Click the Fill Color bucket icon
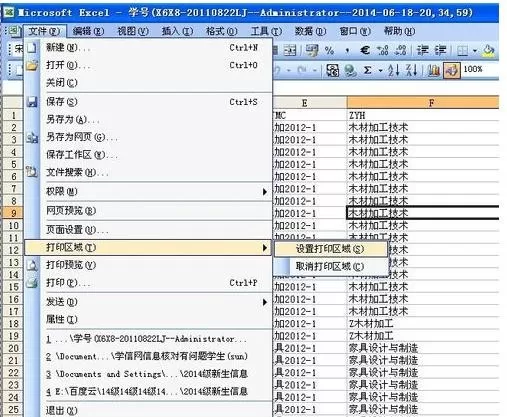This screenshot has width=507, height=417. (x=489, y=51)
